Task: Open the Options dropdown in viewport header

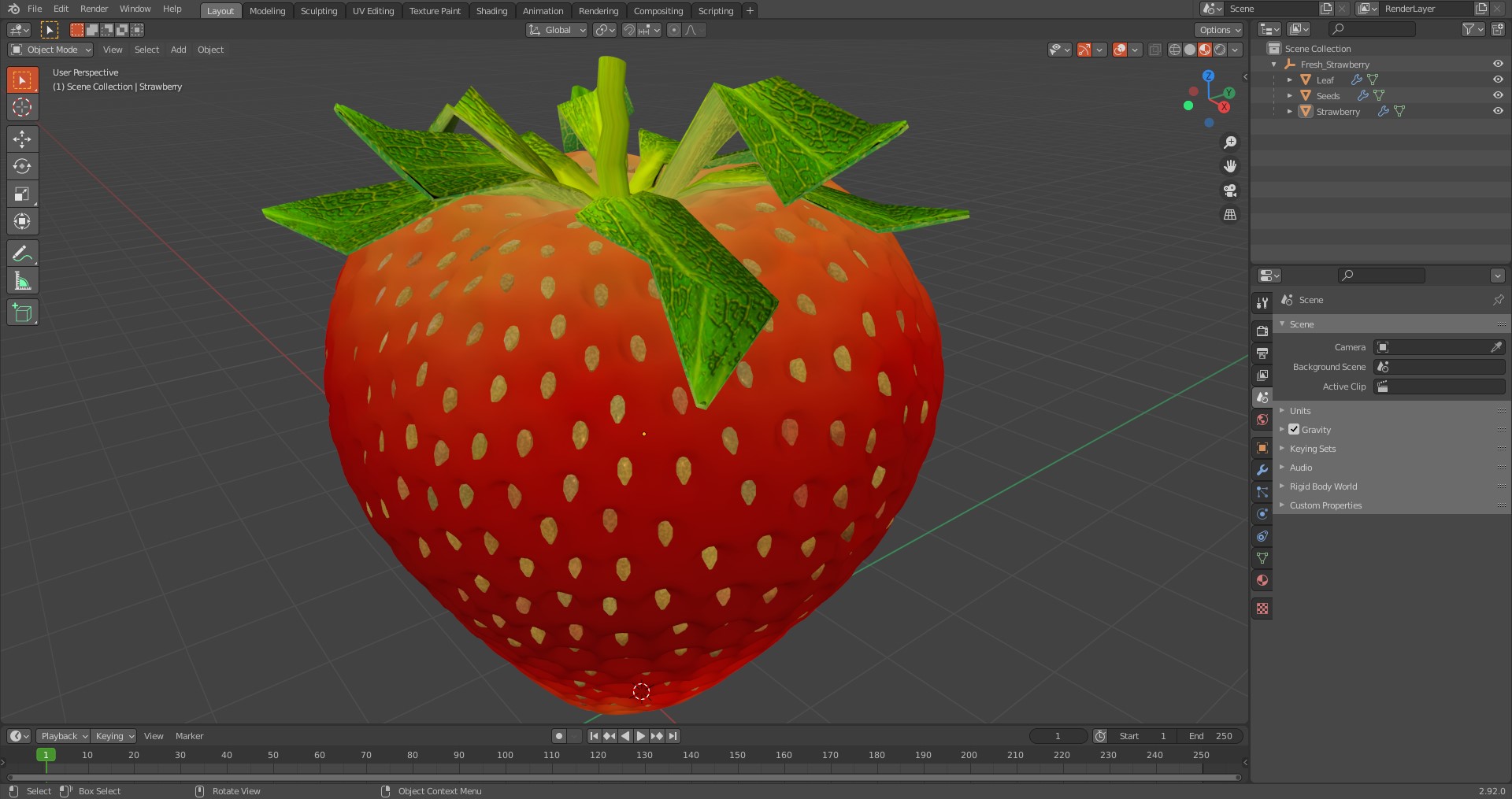Action: (x=1219, y=30)
